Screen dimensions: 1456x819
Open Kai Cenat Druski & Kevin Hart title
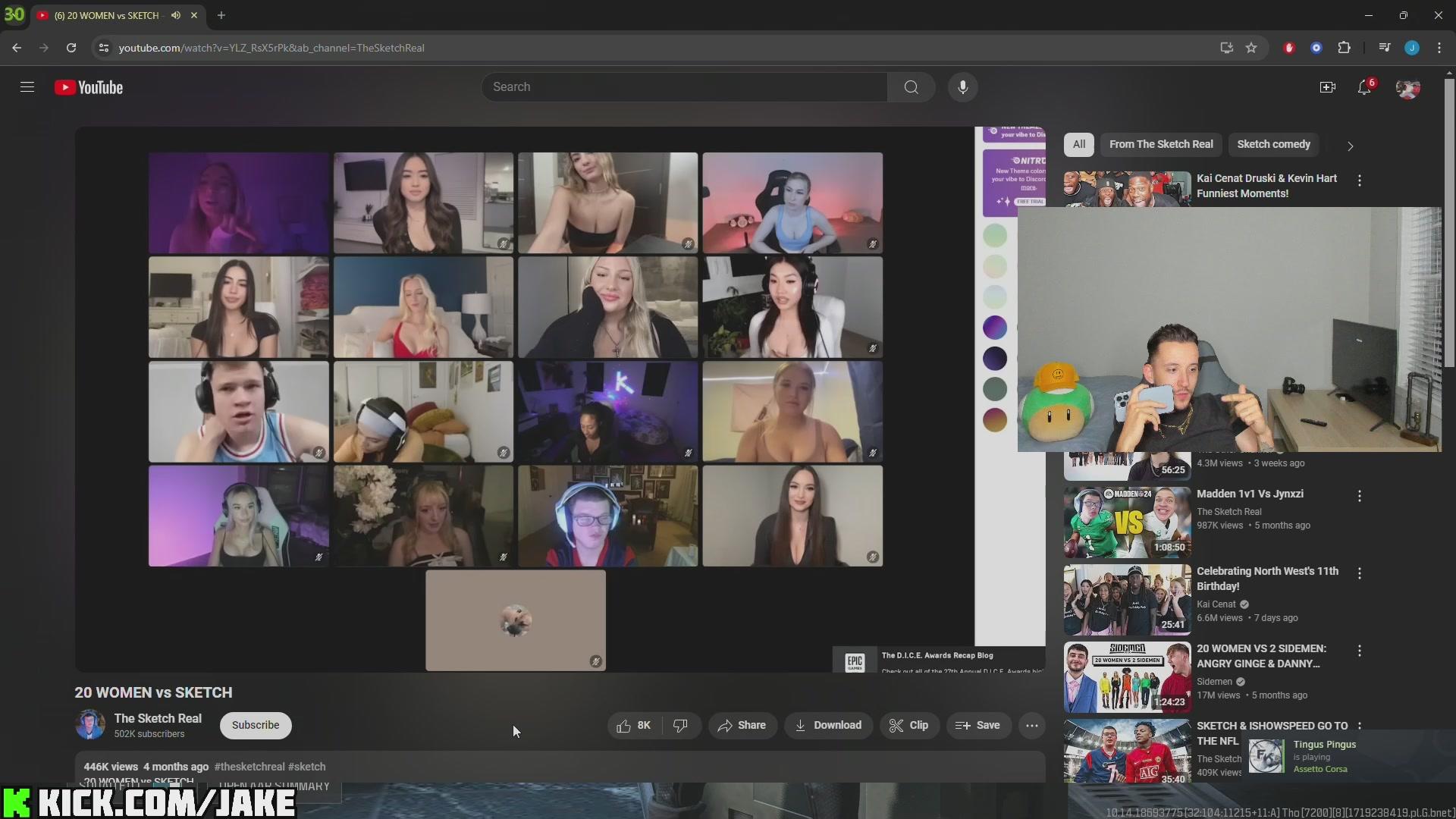point(1266,186)
